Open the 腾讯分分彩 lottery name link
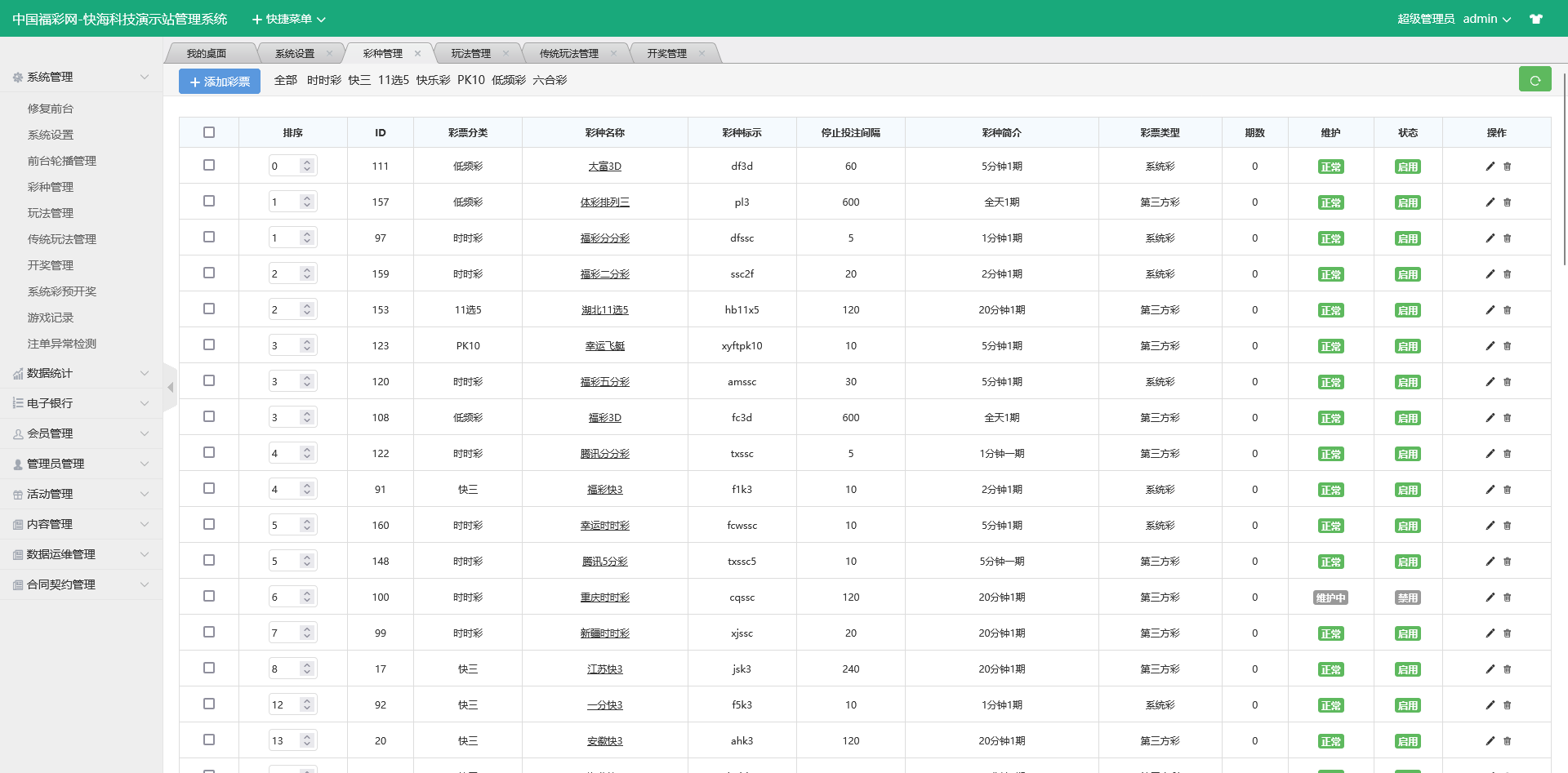 click(604, 454)
